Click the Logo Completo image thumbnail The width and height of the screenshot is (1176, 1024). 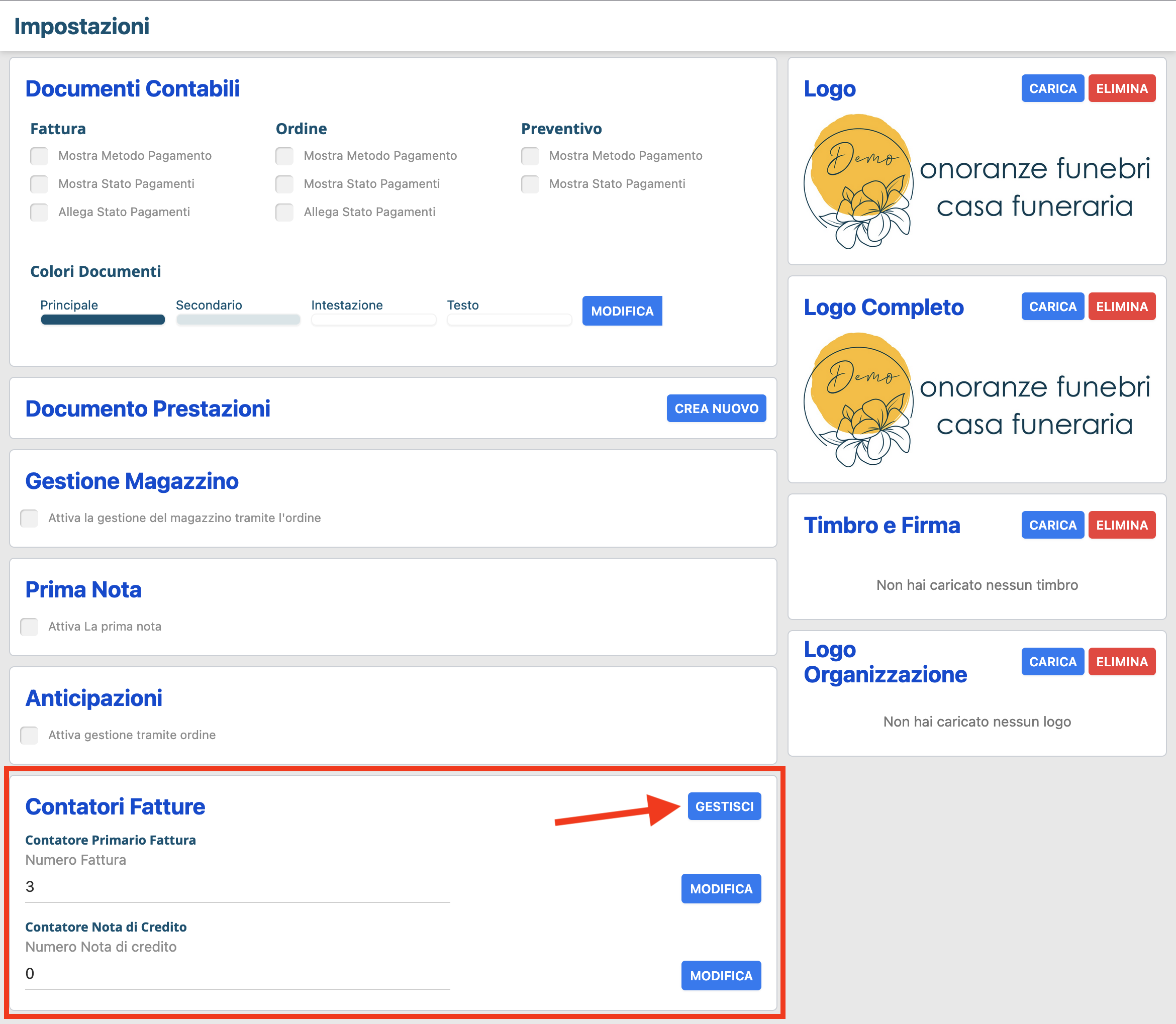click(976, 400)
